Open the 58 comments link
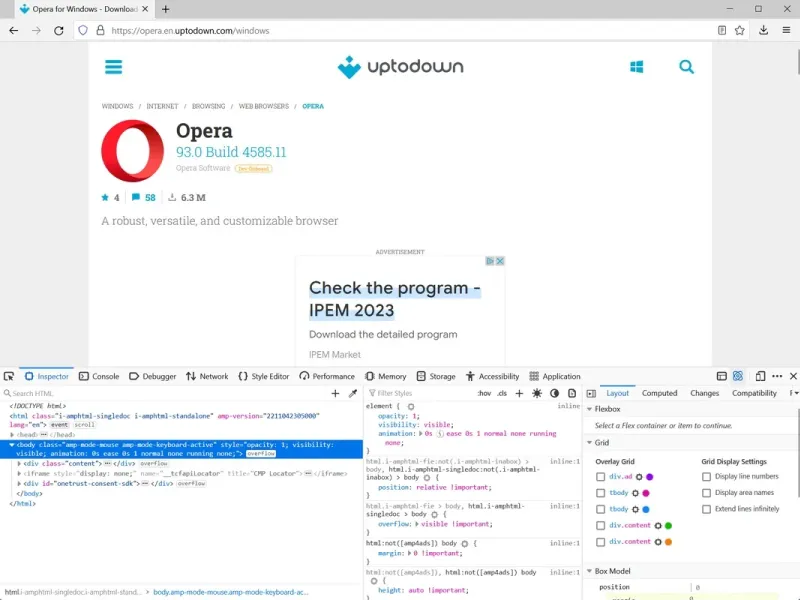Image resolution: width=800 pixels, height=600 pixels. pyautogui.click(x=143, y=197)
